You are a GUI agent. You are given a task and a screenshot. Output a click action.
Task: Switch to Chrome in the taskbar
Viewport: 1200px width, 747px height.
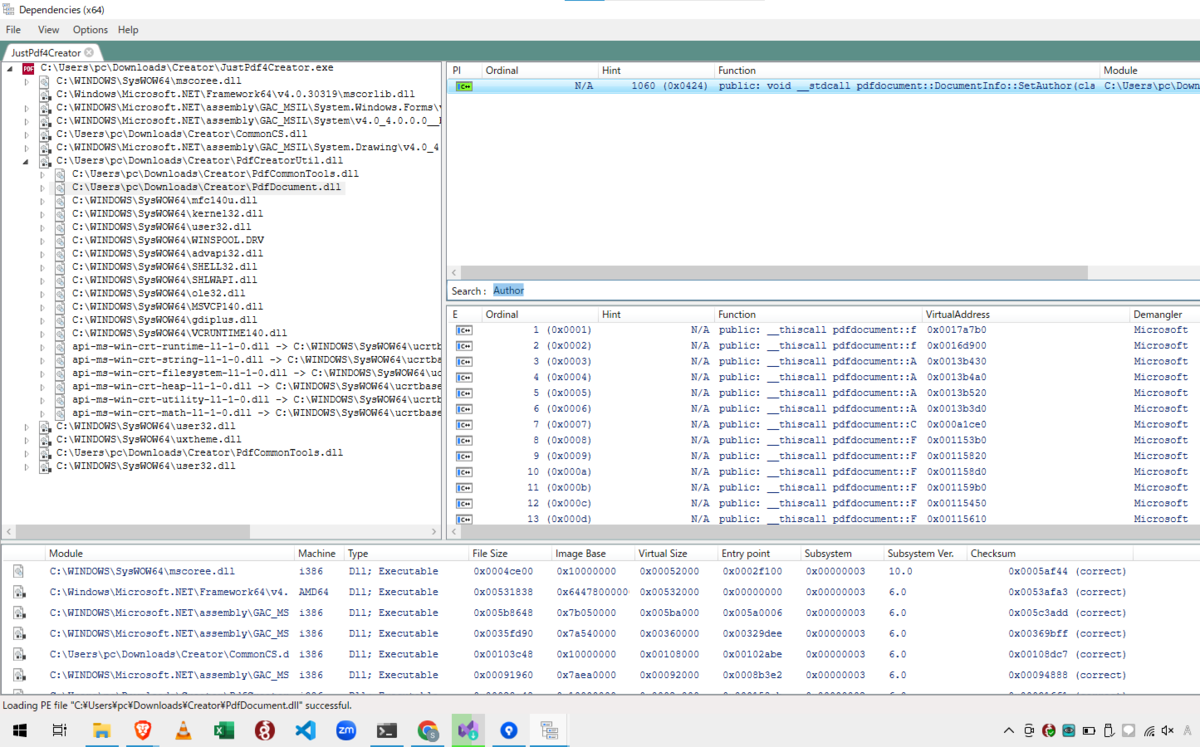pos(428,730)
